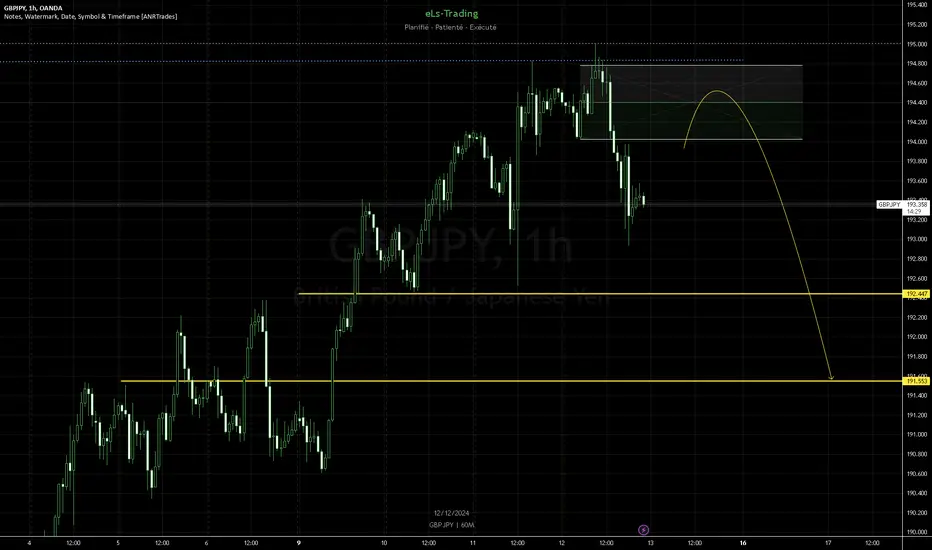Click the eLs-Trading green title text
932x550 pixels.
(x=452, y=14)
